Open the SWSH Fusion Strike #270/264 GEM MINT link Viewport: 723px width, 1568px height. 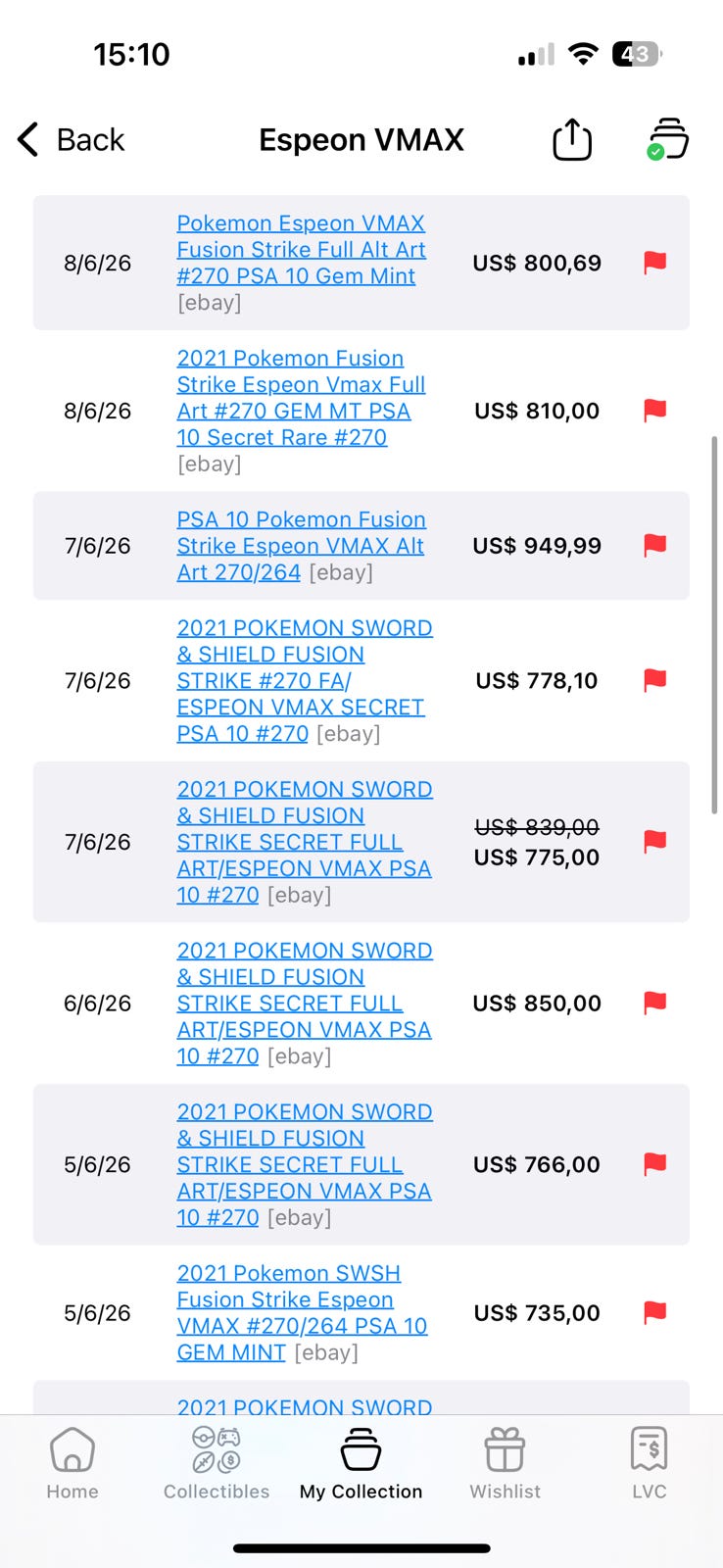(302, 1312)
